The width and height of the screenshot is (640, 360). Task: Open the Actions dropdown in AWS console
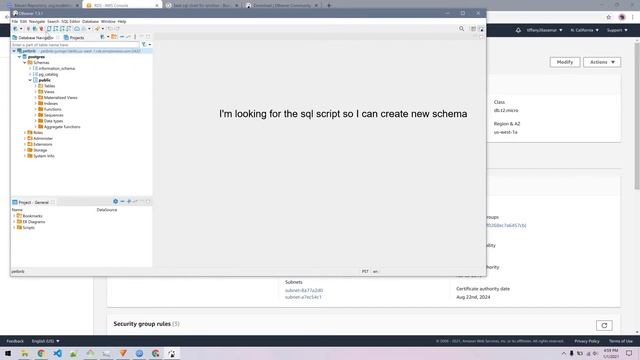pyautogui.click(x=602, y=62)
